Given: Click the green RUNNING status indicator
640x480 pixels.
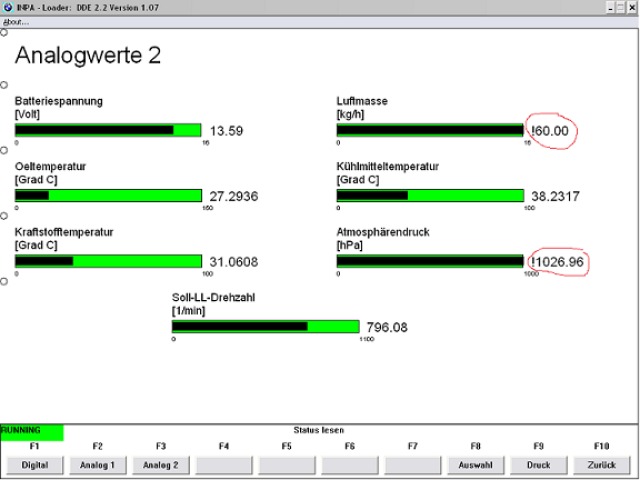Looking at the screenshot, I should point(31,432).
